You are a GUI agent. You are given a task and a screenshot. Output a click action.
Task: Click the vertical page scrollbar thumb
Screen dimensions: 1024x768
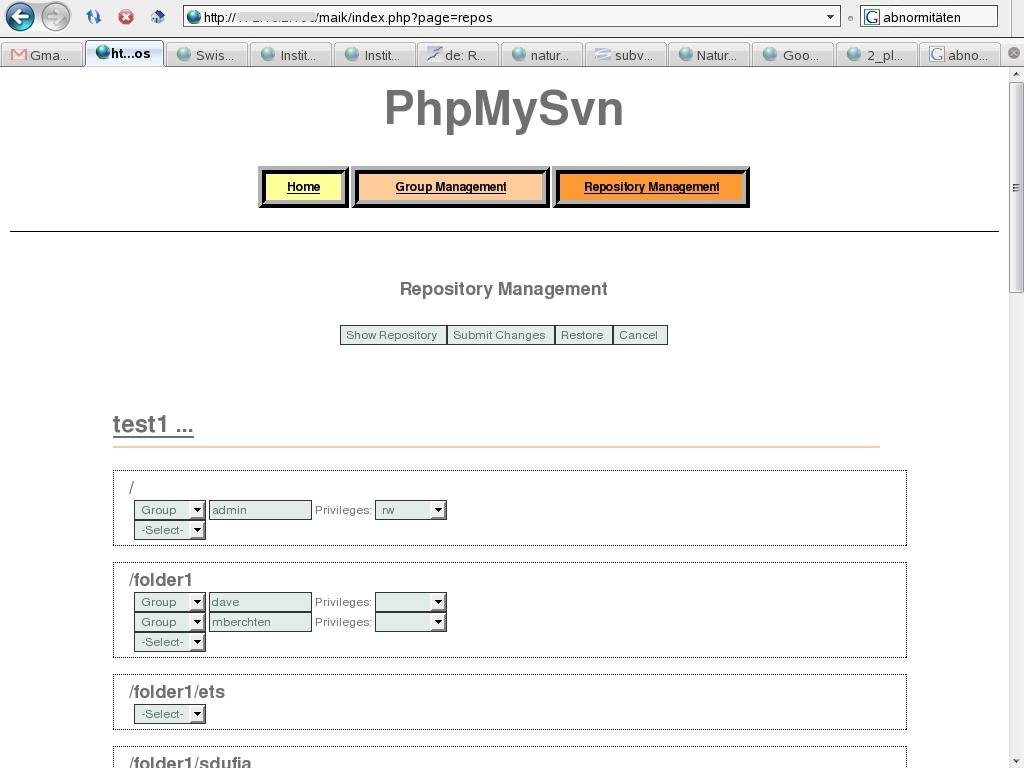[x=1015, y=187]
